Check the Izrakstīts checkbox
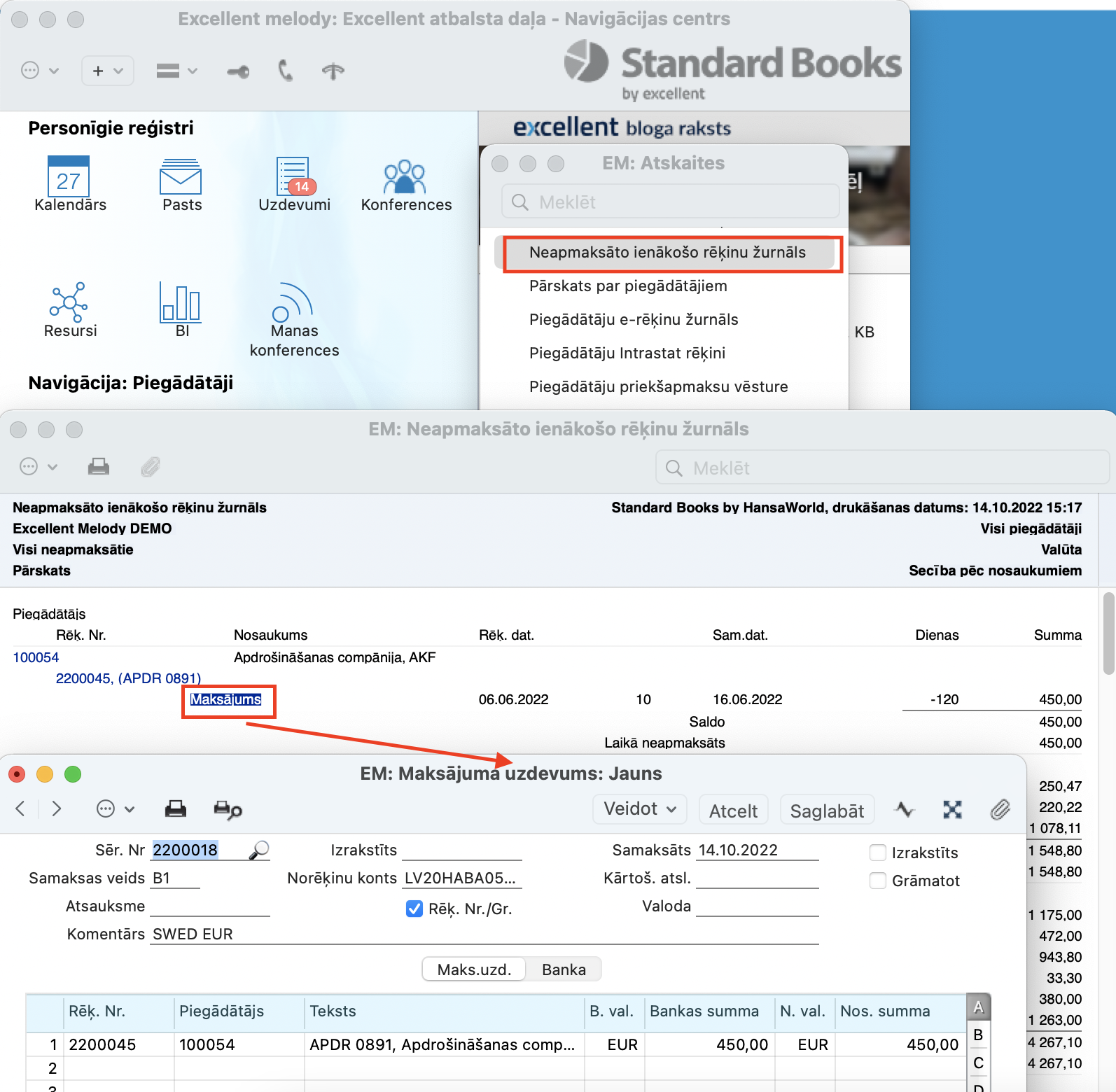1116x1092 pixels. (878, 853)
